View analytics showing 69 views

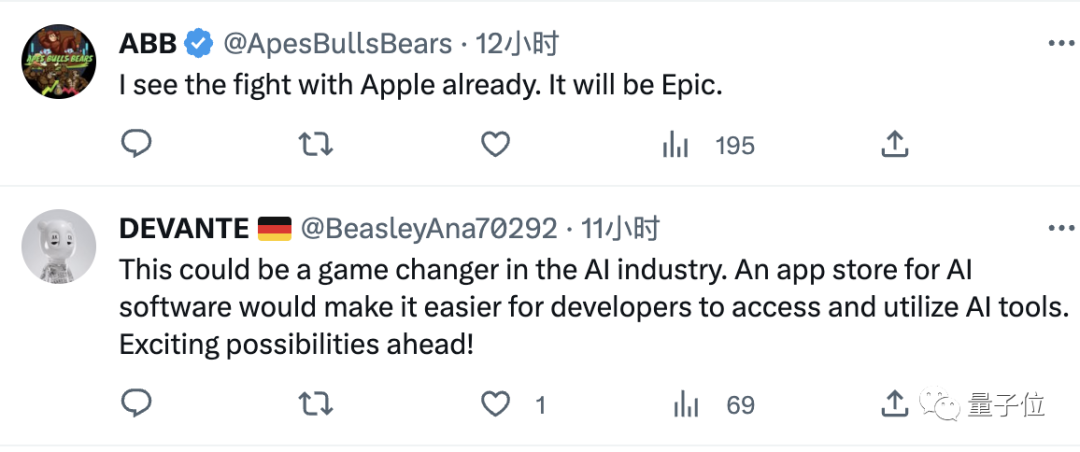coord(686,405)
